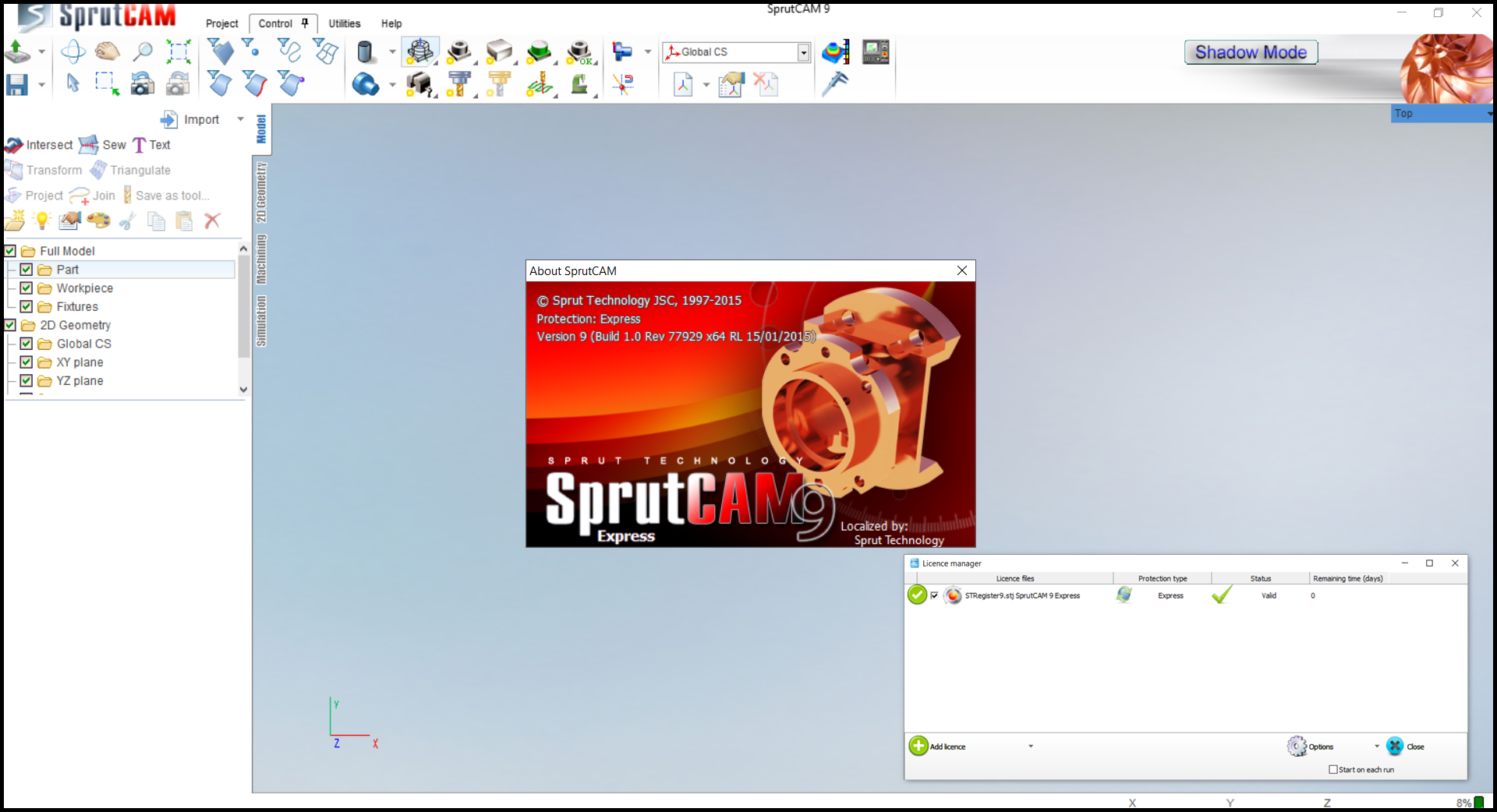
Task: Close the About SprutCAM dialog
Action: coord(962,270)
